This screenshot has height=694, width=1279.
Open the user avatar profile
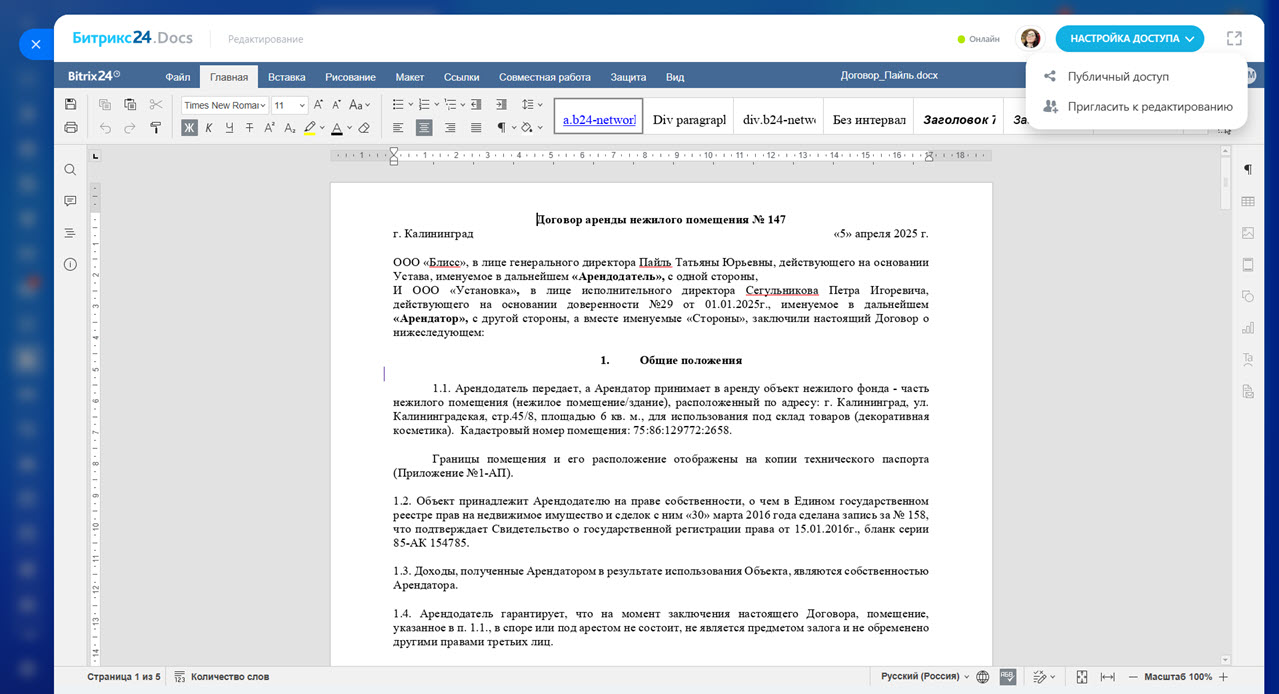[x=1030, y=39]
